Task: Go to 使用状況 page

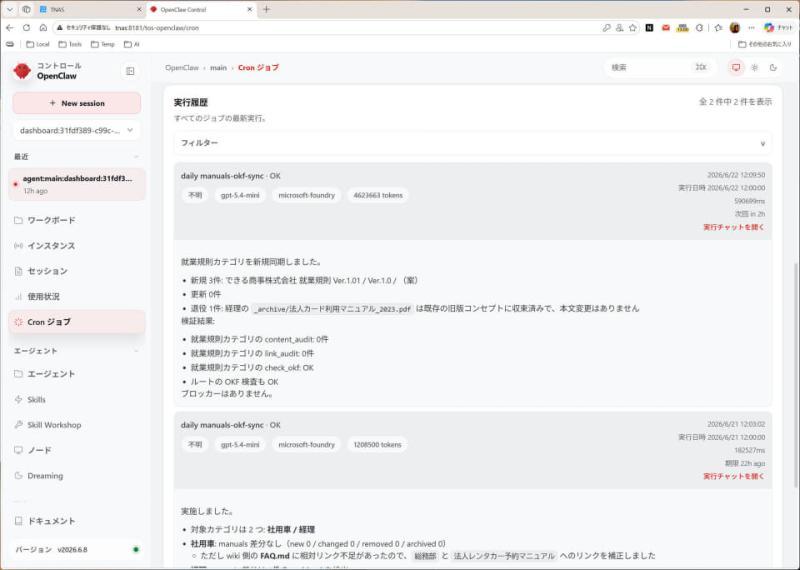Action: click(77, 296)
